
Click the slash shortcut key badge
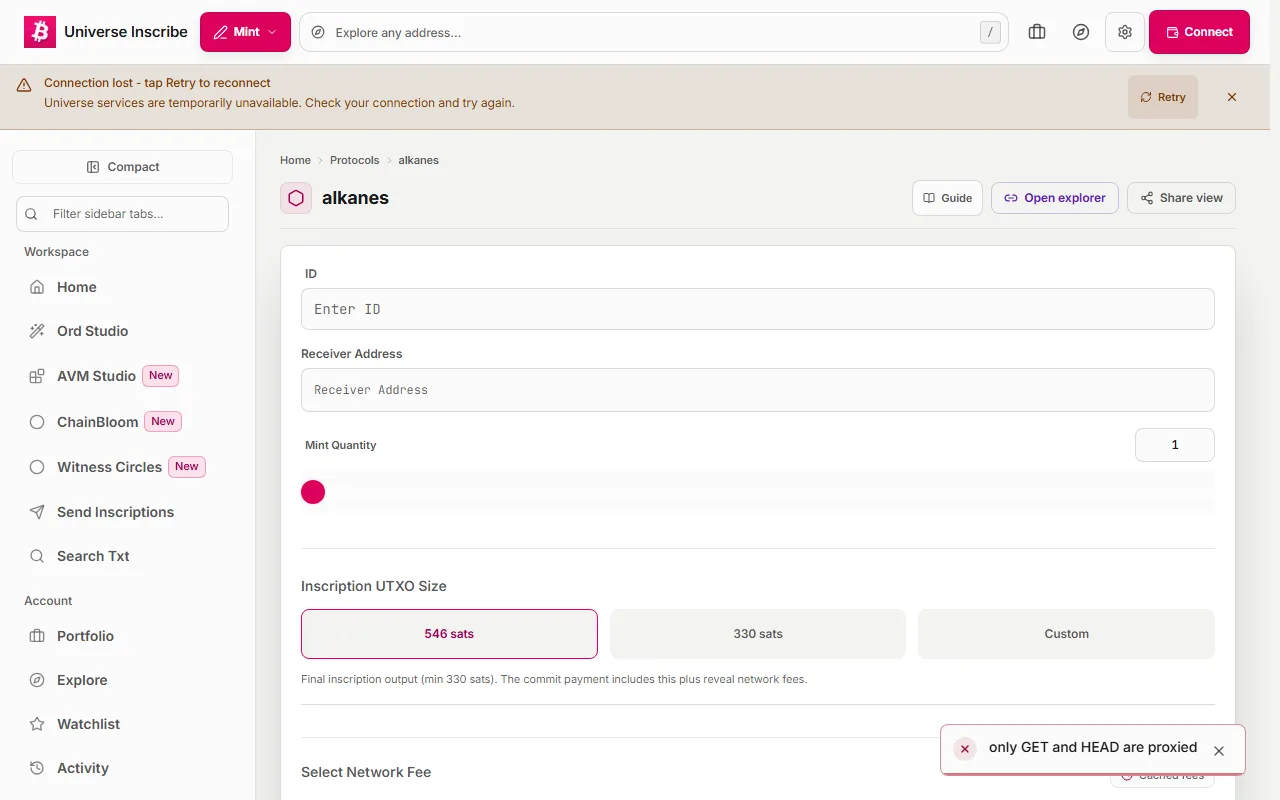[990, 32]
